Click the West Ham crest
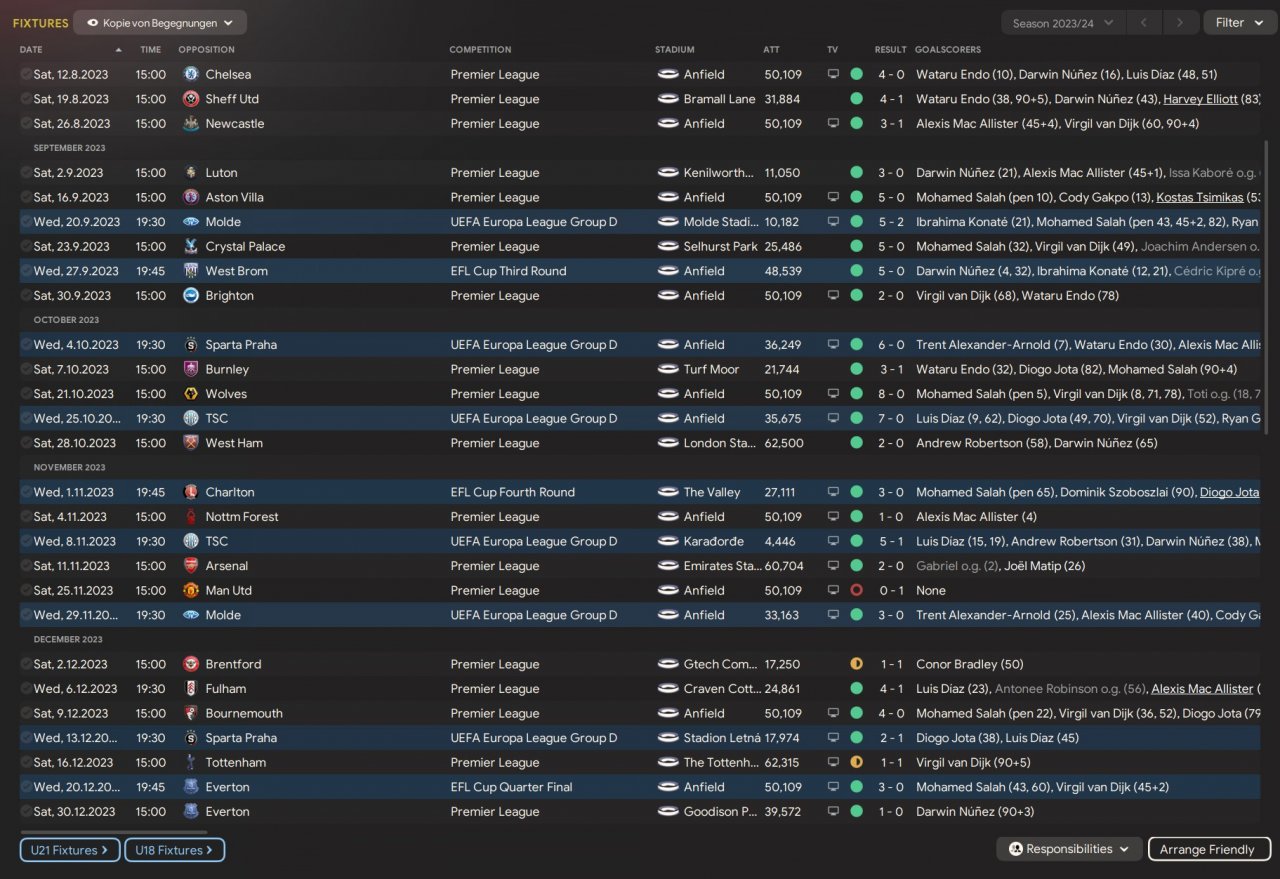The width and height of the screenshot is (1280, 879). [x=191, y=443]
